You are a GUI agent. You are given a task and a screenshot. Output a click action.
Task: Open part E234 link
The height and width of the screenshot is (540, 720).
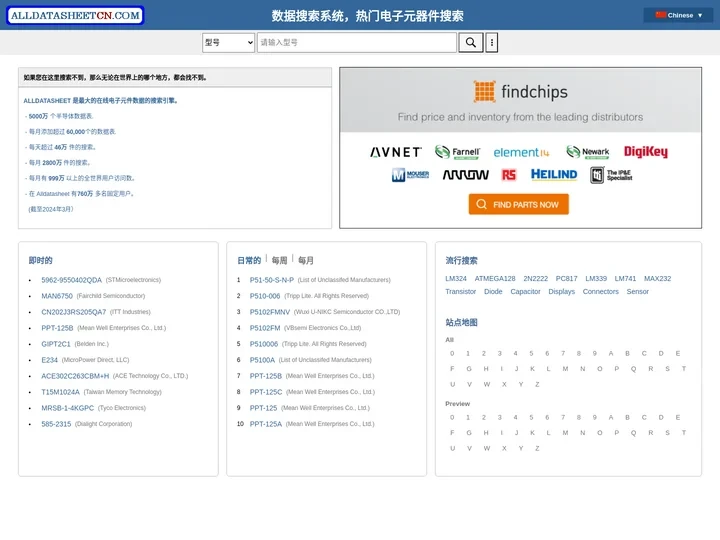tap(50, 360)
